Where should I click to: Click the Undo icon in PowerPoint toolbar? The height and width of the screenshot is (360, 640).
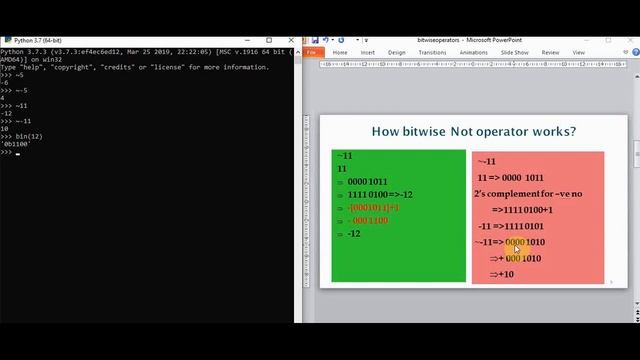pos(326,40)
